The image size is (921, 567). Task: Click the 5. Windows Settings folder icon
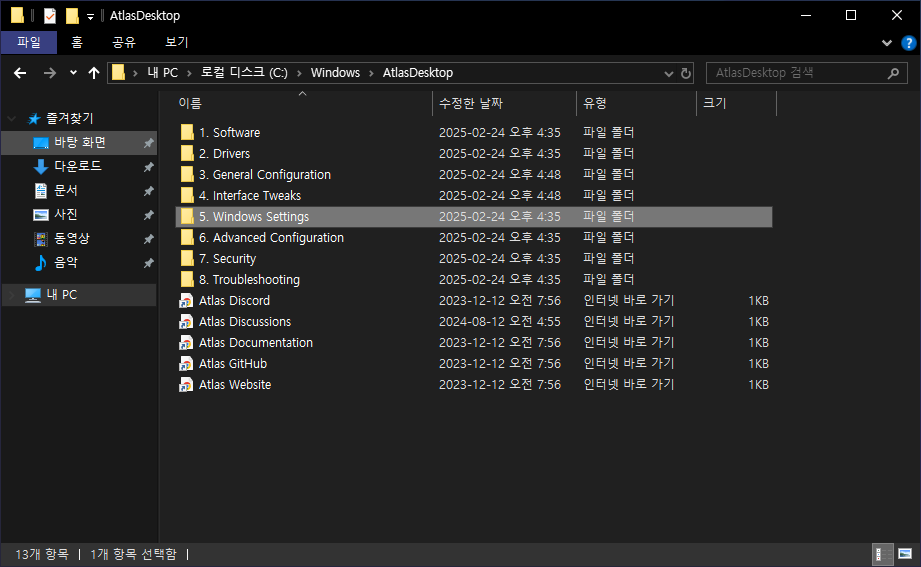click(x=187, y=216)
